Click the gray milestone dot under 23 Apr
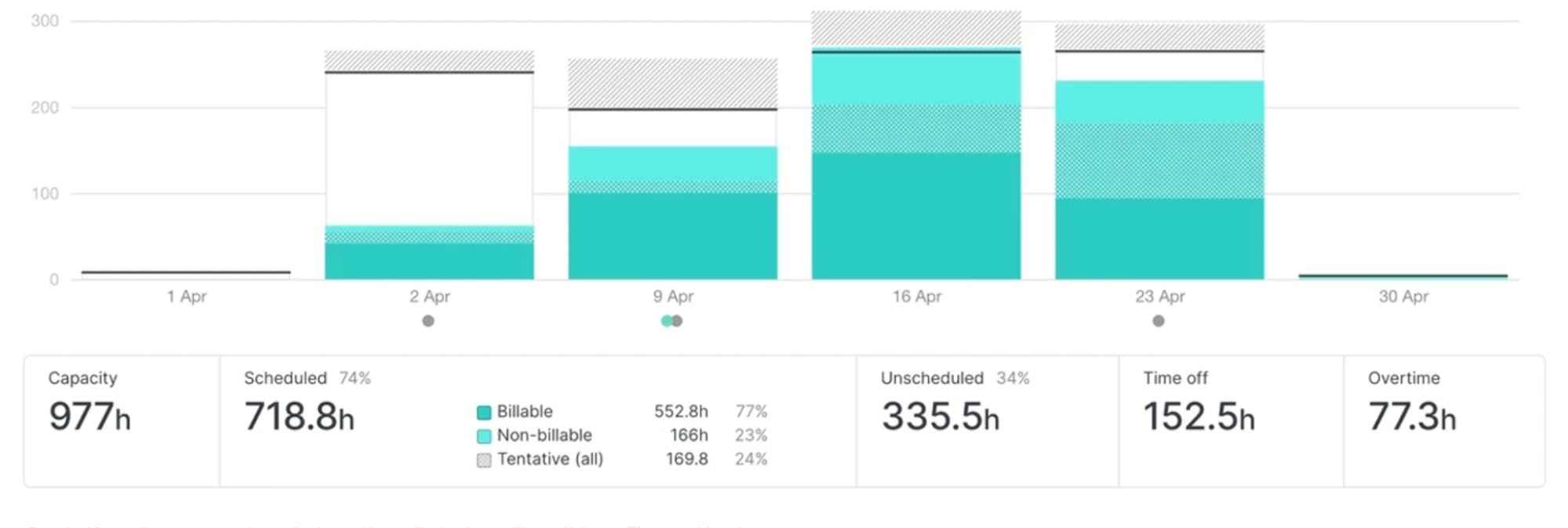1568x528 pixels. [x=1159, y=321]
